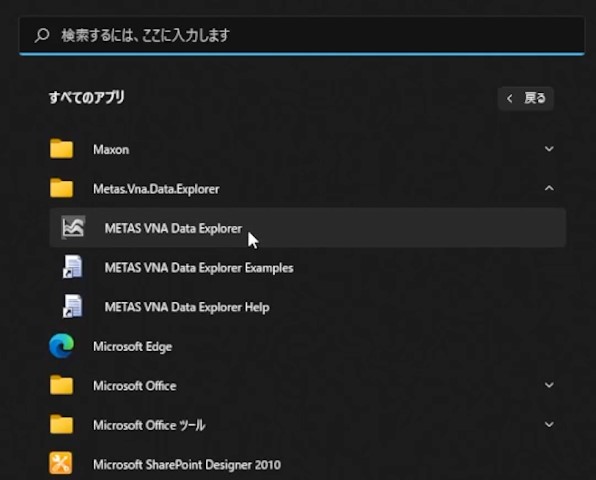Expand the Microsoft Office folder chevron

click(x=549, y=385)
